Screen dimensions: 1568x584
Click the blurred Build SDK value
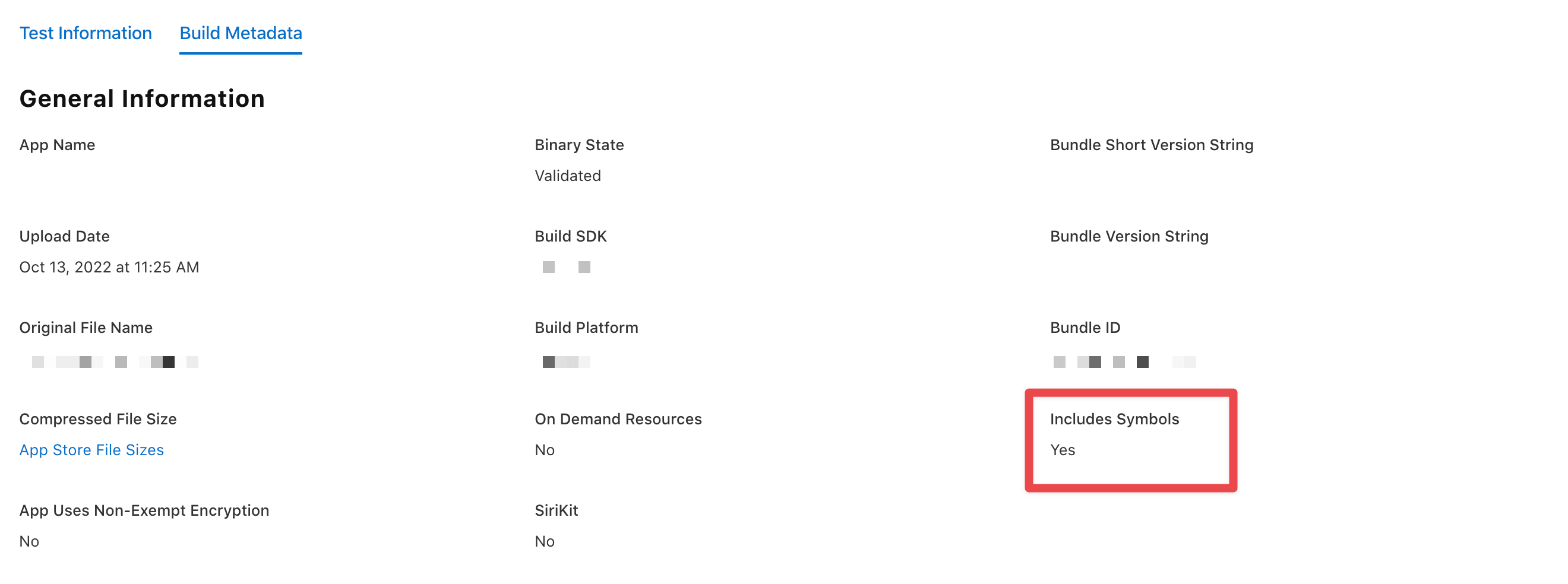566,267
